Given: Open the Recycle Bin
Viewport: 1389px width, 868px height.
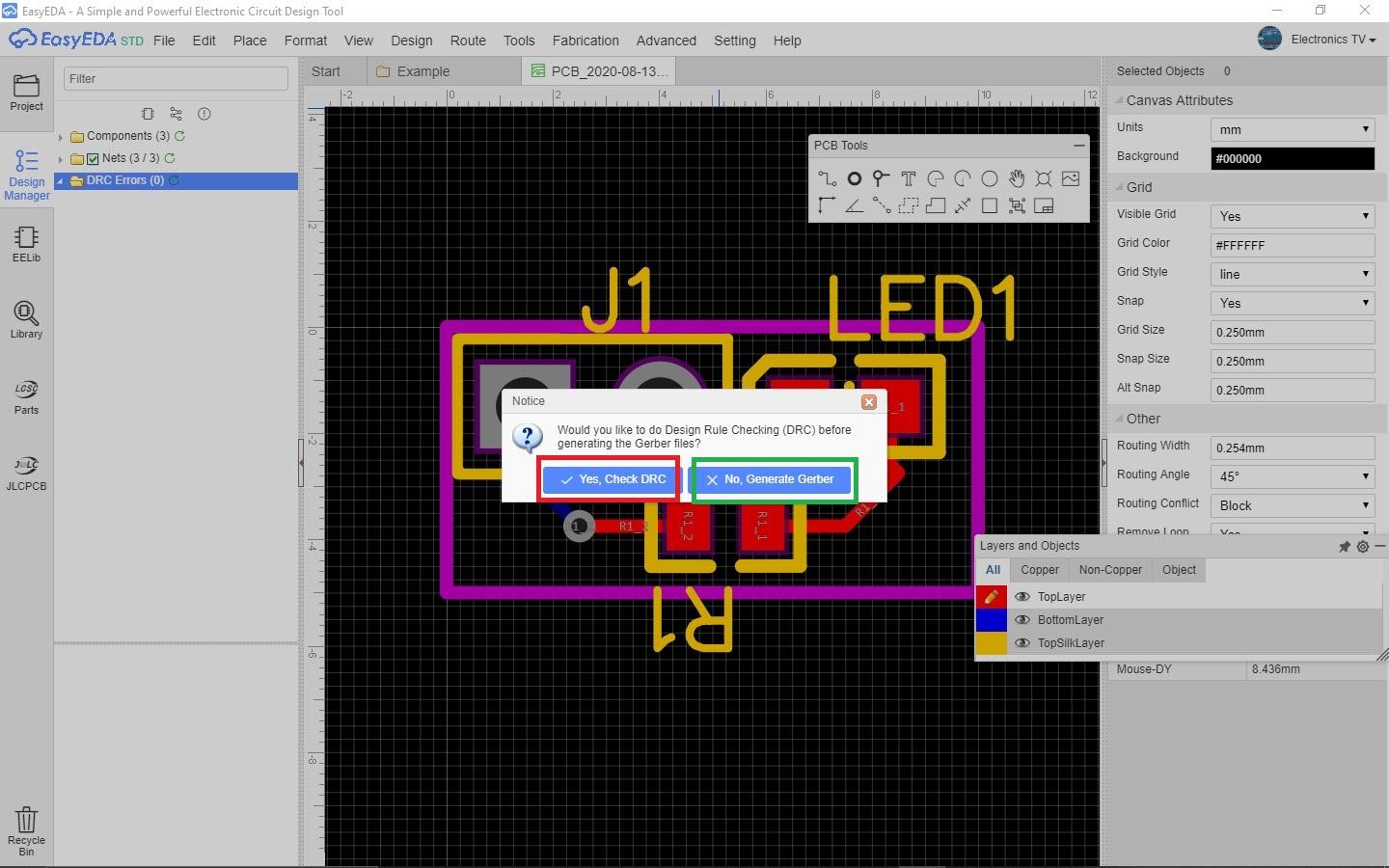Looking at the screenshot, I should [26, 831].
